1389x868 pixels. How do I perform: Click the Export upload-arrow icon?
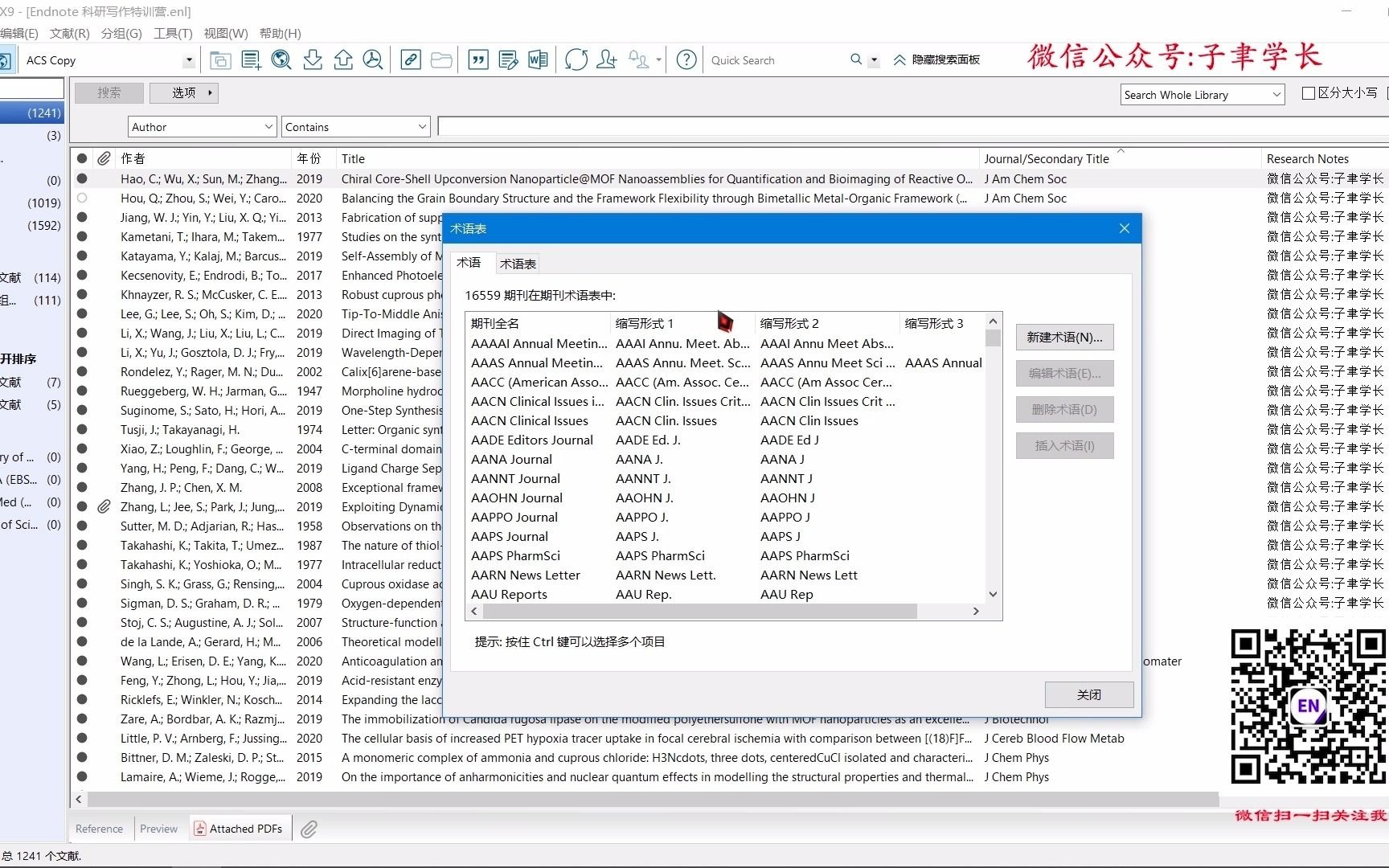[343, 60]
